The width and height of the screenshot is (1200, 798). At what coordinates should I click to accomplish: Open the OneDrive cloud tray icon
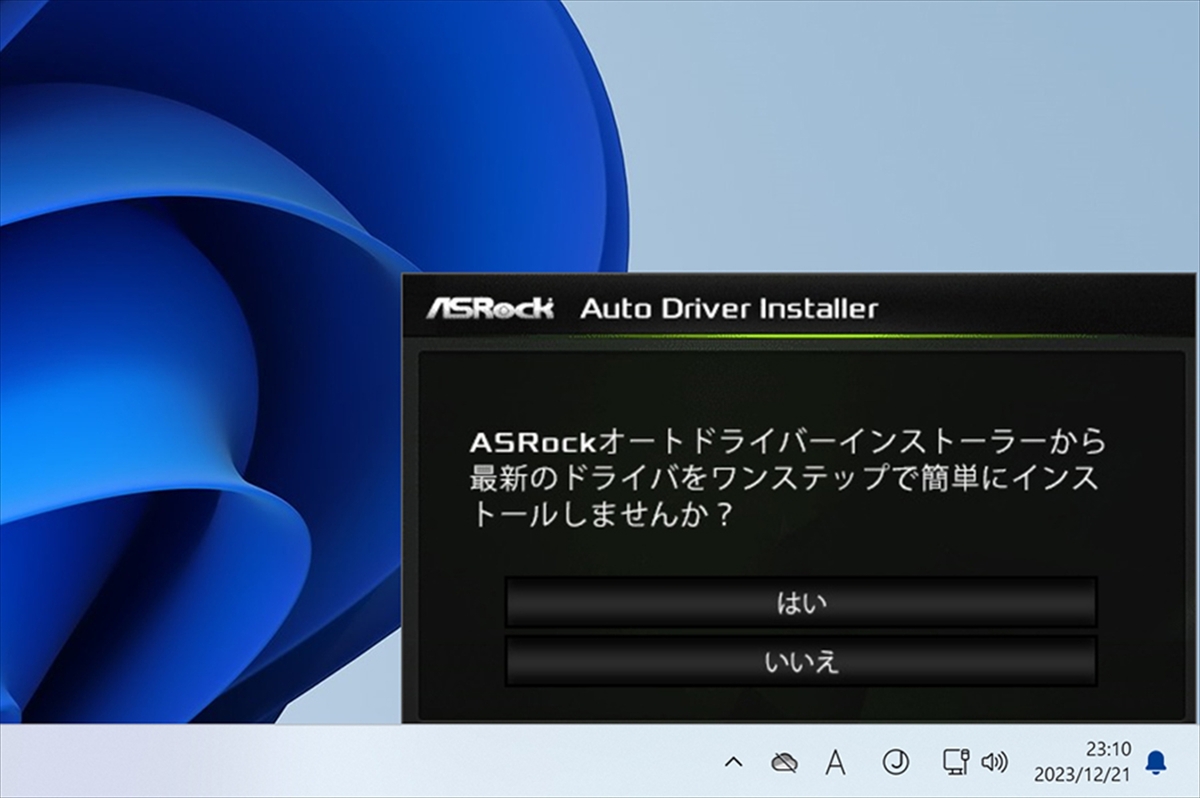coord(783,763)
